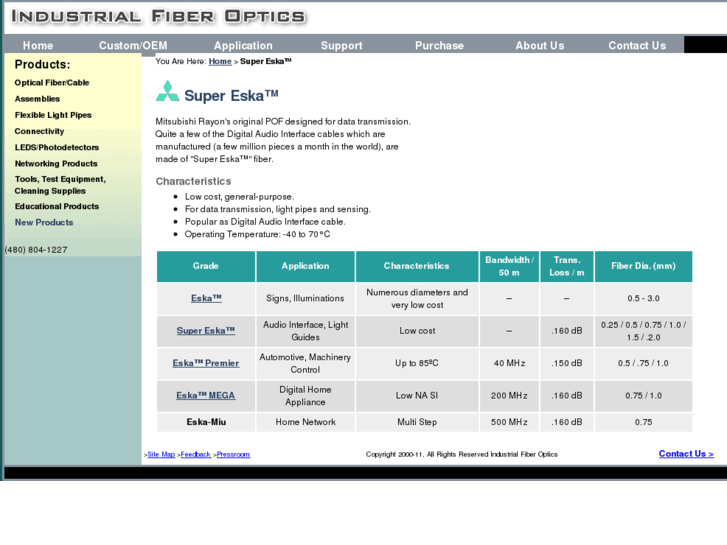Viewport: 727px width, 545px height.
Task: Open the Purchase menu item
Action: 439,45
